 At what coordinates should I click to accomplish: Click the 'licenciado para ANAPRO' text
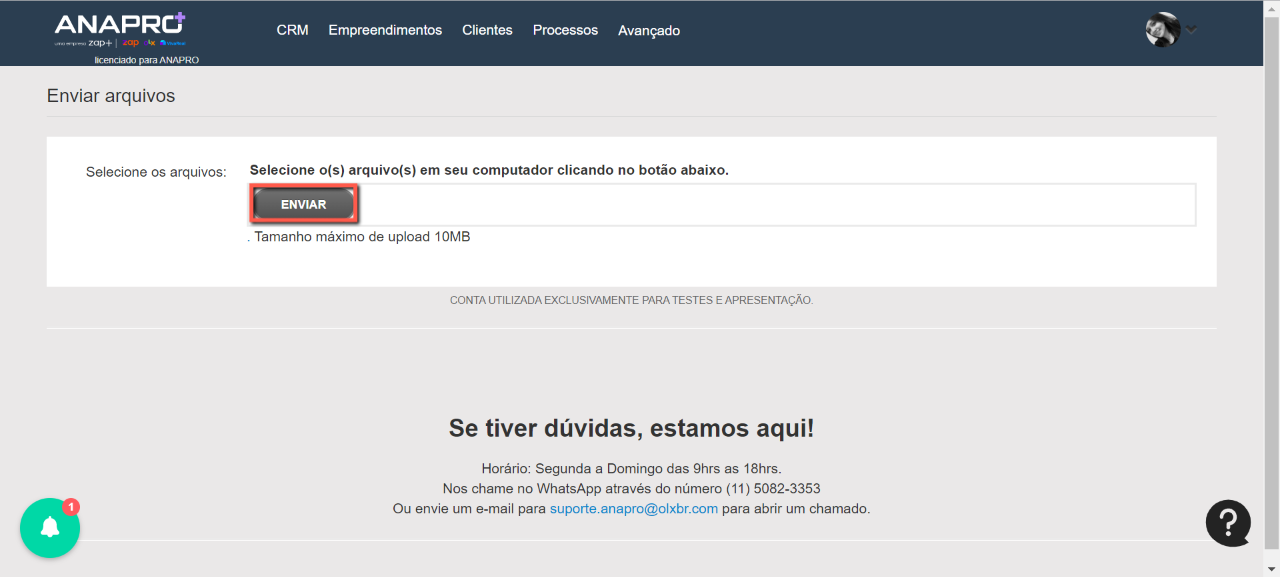pyautogui.click(x=146, y=60)
